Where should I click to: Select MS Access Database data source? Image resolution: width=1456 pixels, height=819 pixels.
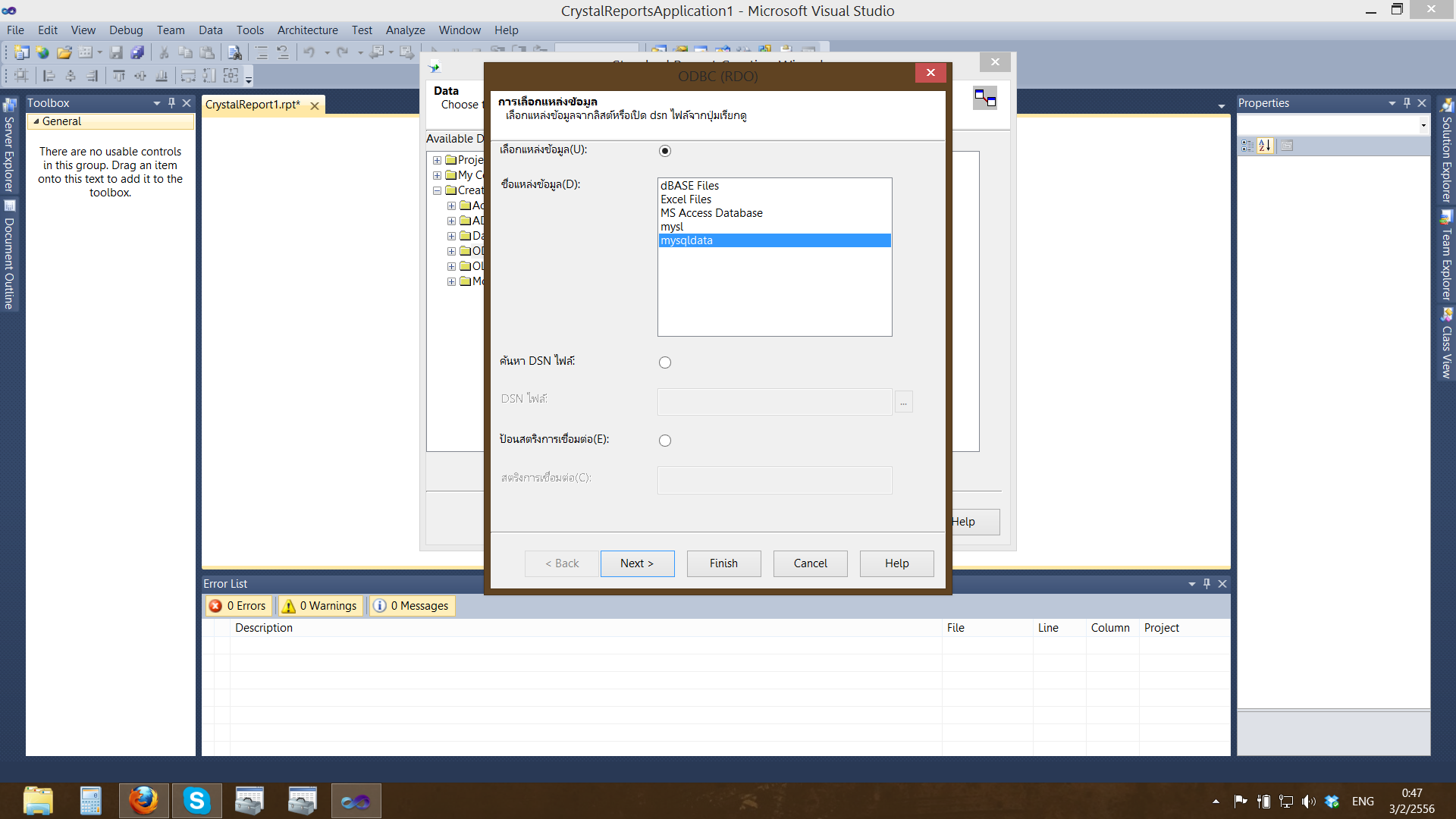coord(774,213)
